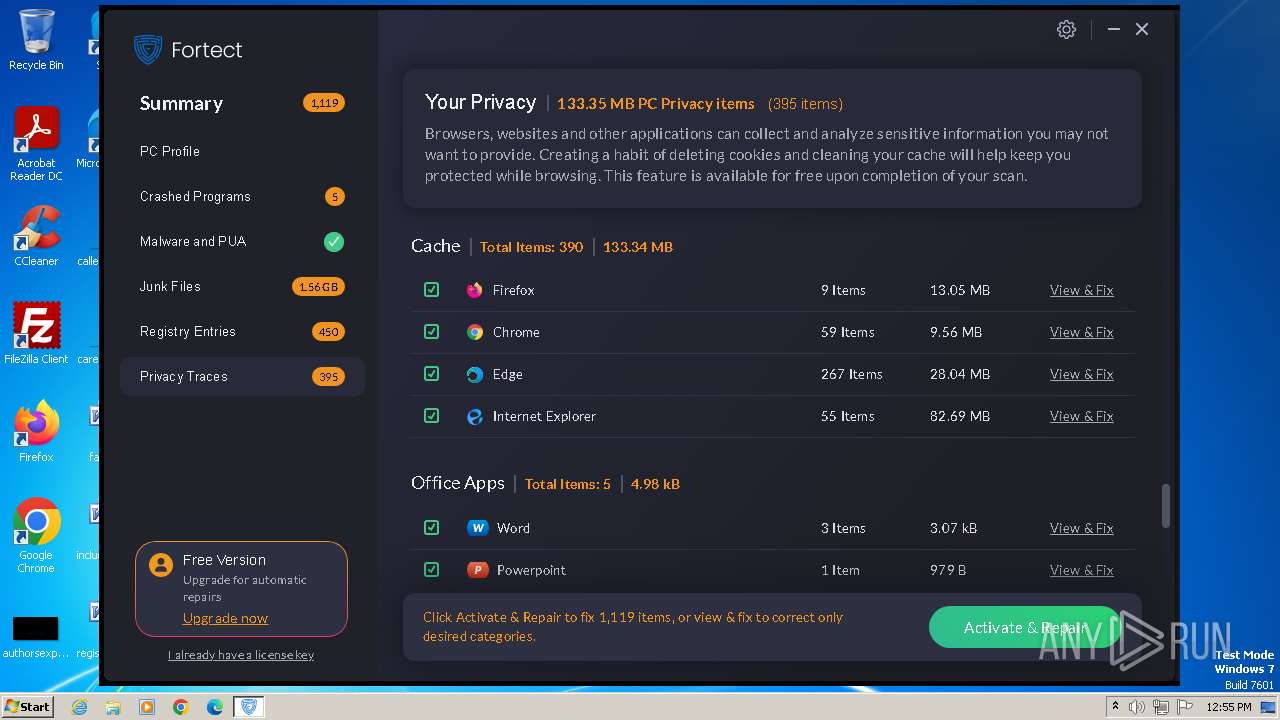Select Privacy Traces section
The width and height of the screenshot is (1280, 720).
(x=242, y=376)
